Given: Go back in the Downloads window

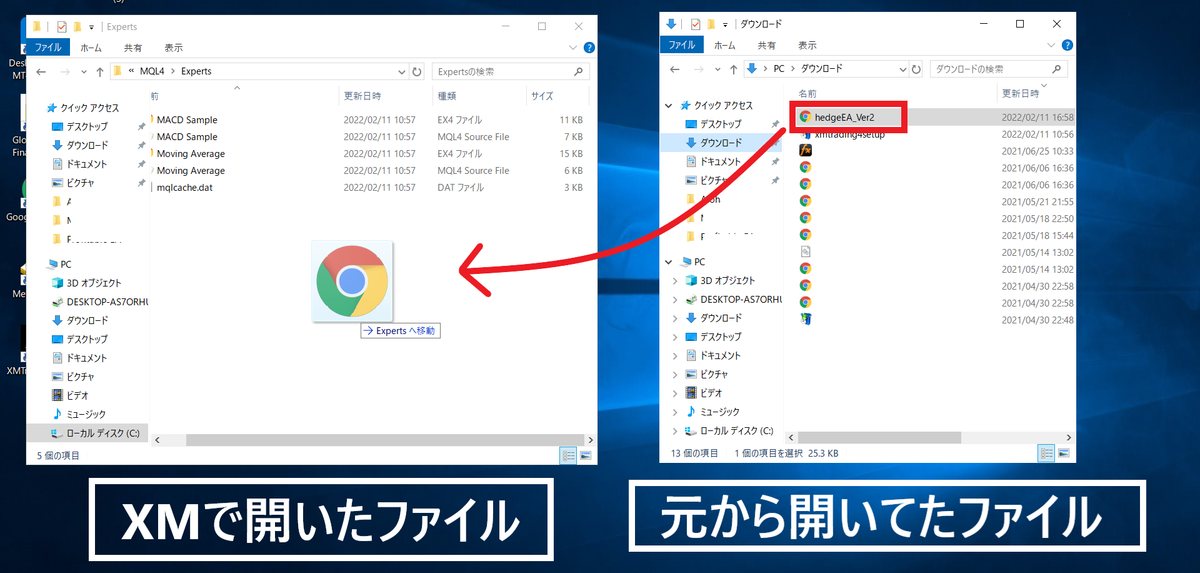Looking at the screenshot, I should 674,69.
